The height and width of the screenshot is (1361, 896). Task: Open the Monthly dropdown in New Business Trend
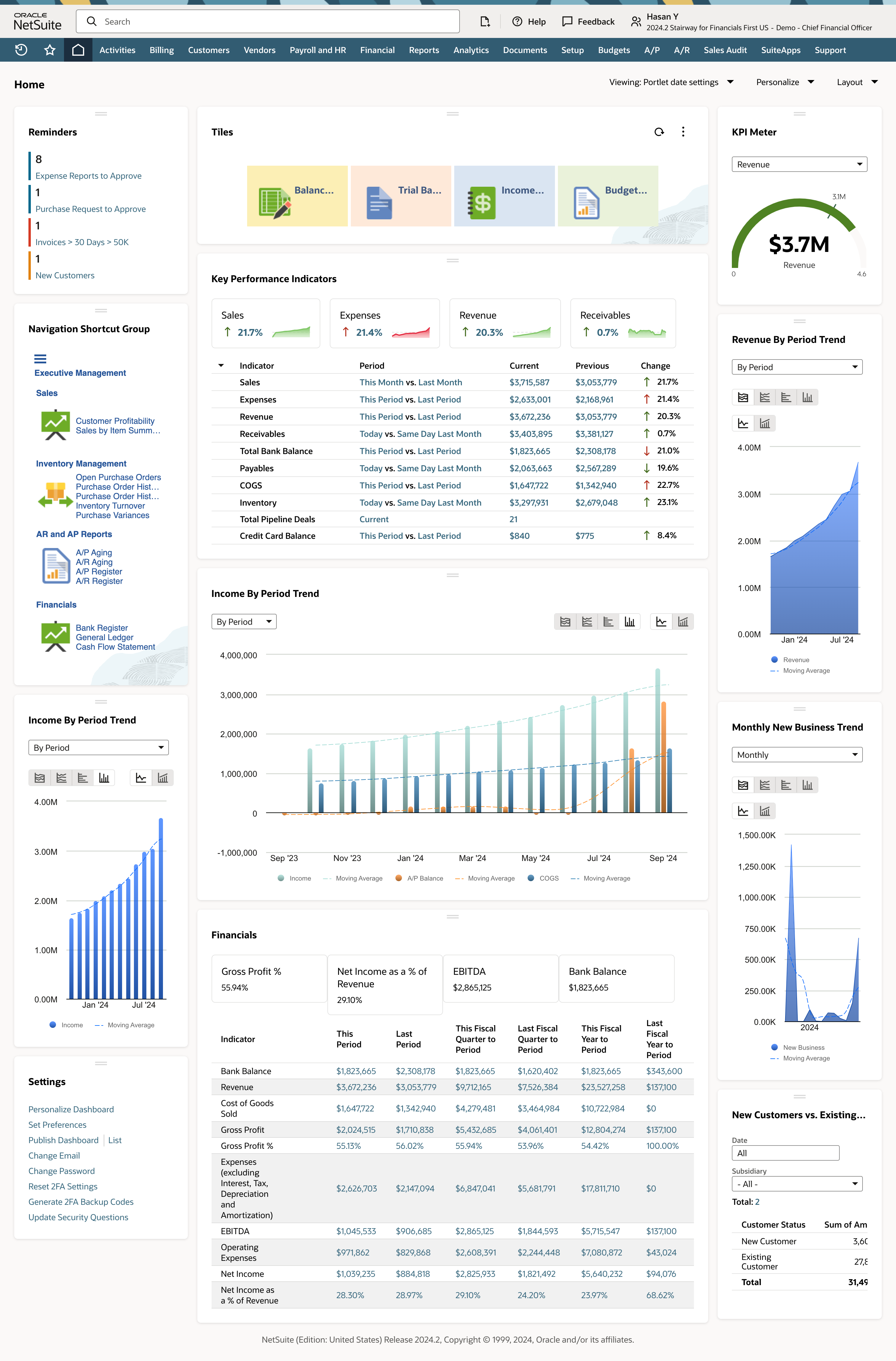click(x=796, y=754)
